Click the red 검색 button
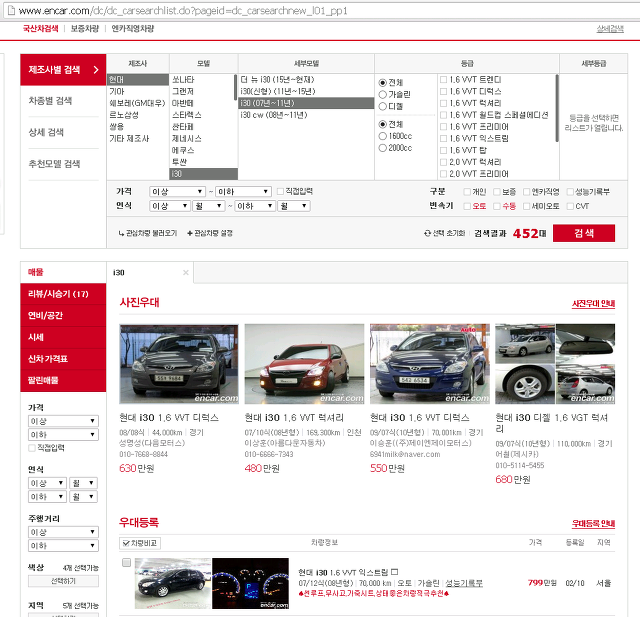 click(584, 233)
